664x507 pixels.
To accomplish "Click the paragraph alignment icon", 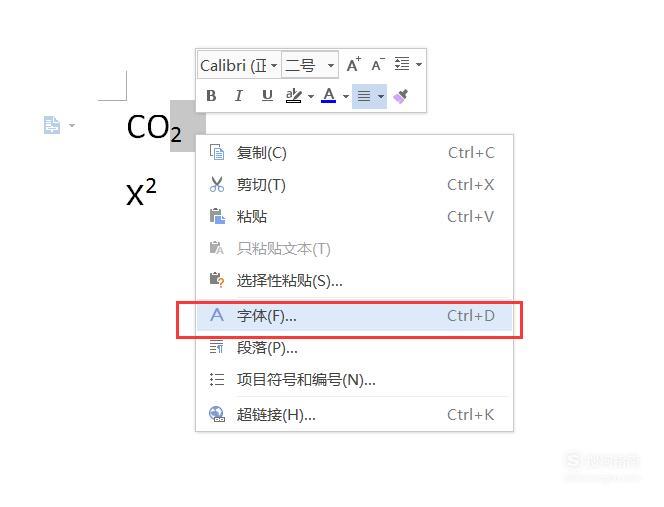I will pyautogui.click(x=364, y=96).
